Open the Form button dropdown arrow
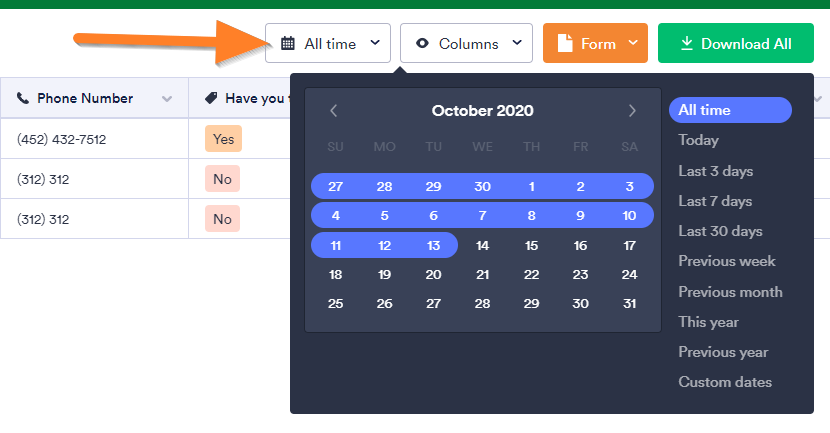The height and width of the screenshot is (433, 830). [633, 44]
